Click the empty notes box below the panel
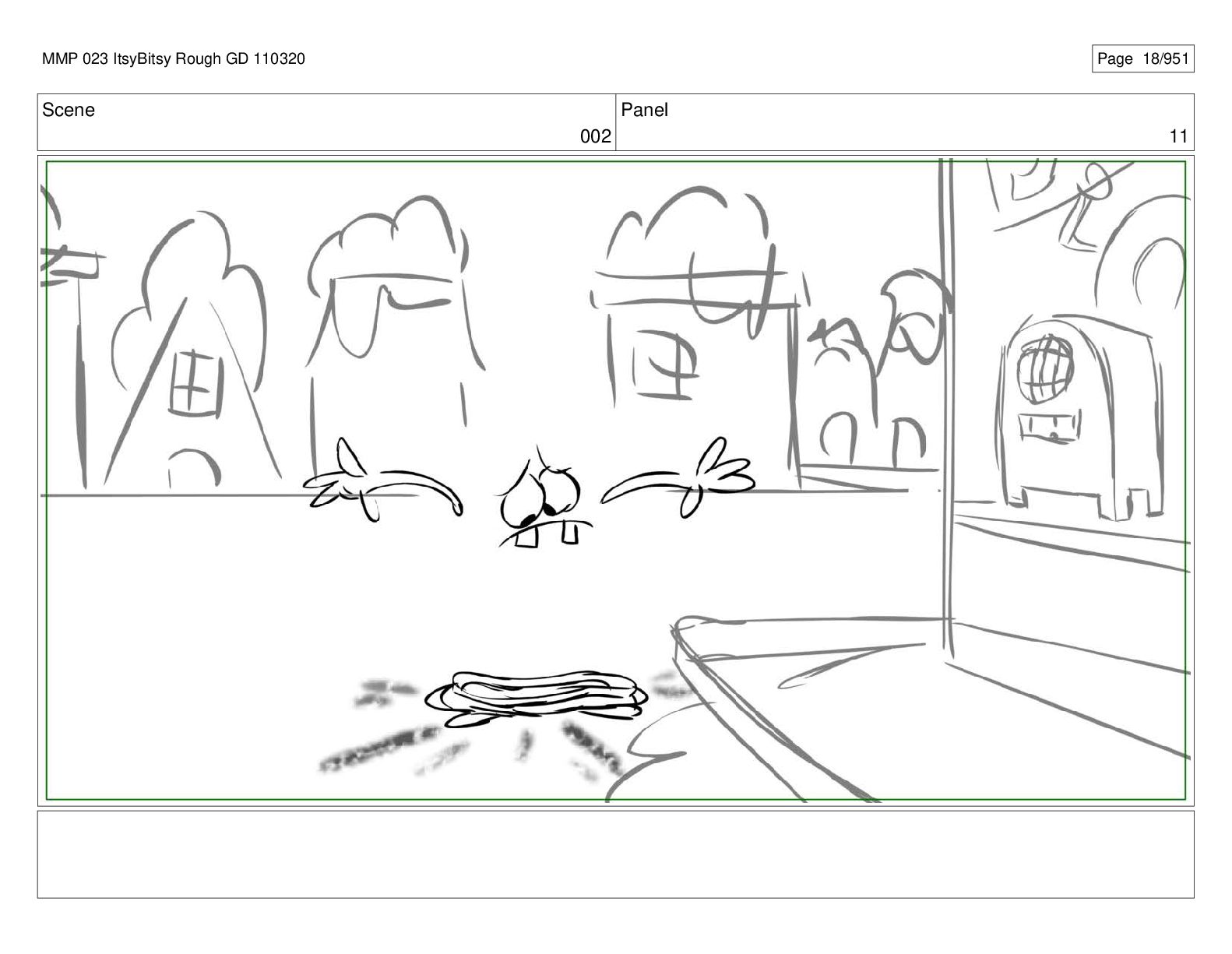This screenshot has width=1232, height=954. click(616, 854)
